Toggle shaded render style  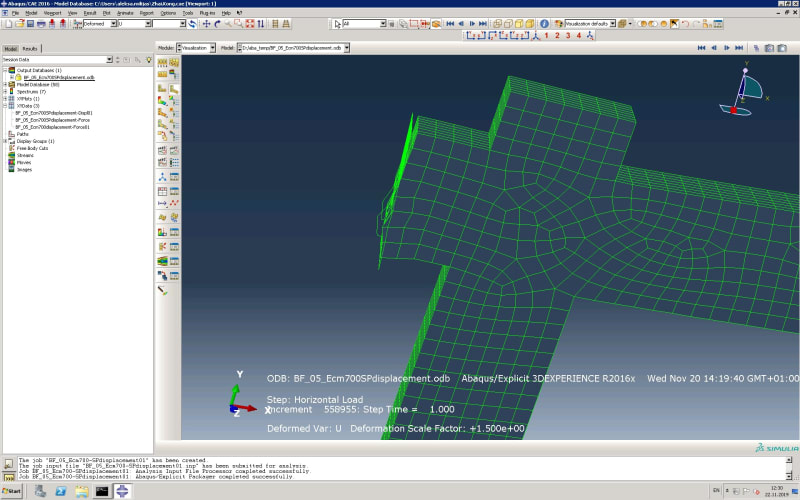(530, 24)
